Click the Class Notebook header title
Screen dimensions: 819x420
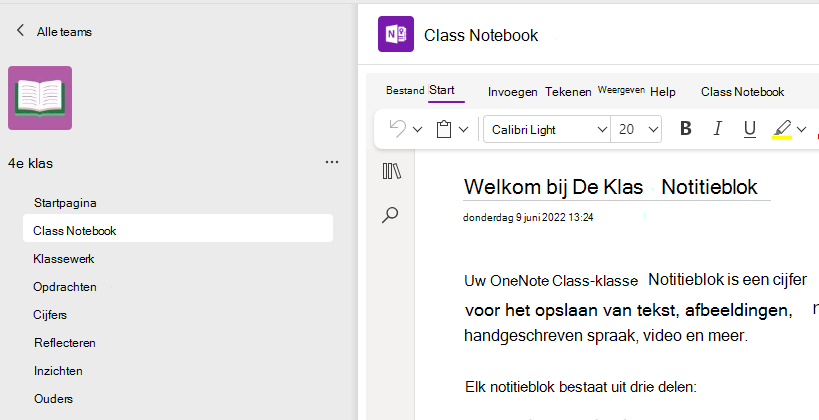481,35
